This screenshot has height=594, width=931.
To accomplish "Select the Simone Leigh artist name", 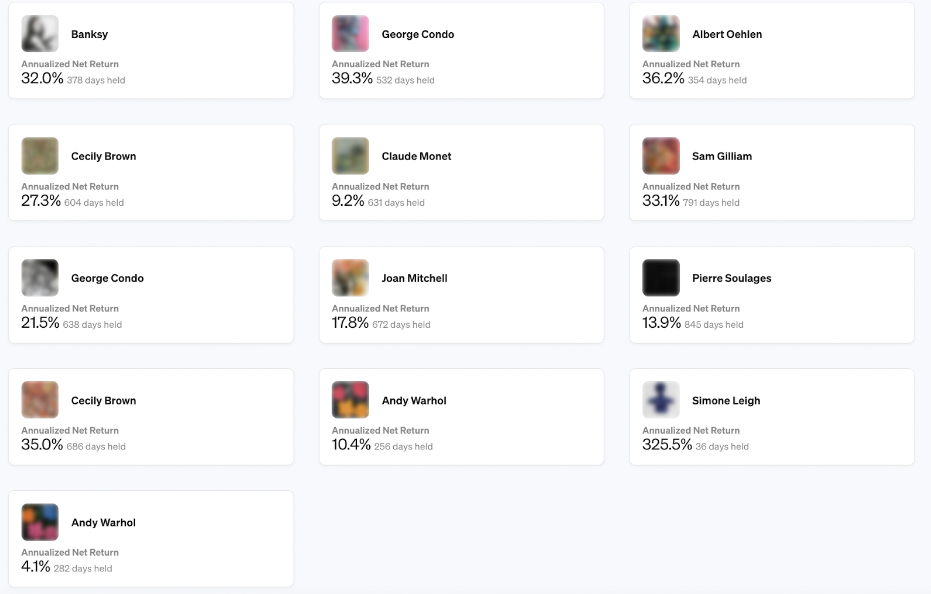I will pos(726,400).
